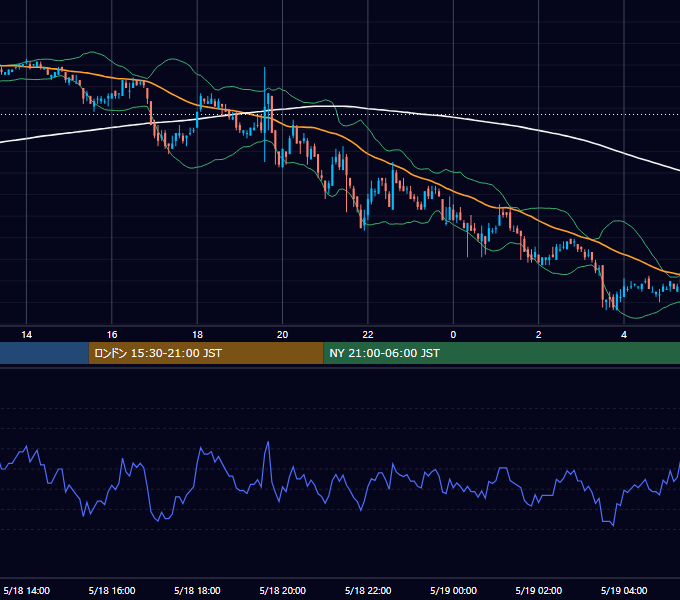Click the oscillator peak before 5/18 20:00
The height and width of the screenshot is (600, 680).
click(x=268, y=443)
